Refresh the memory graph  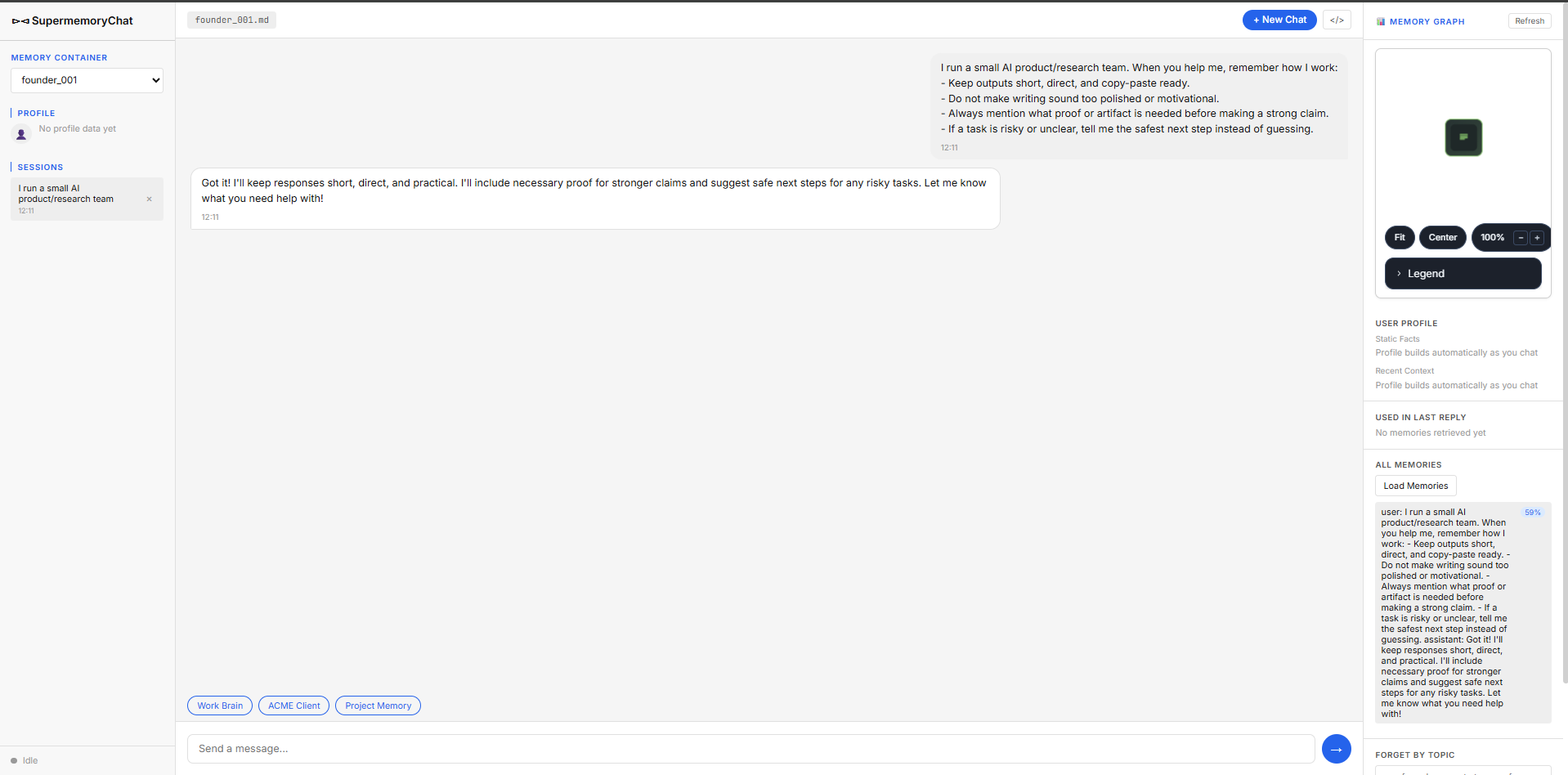click(1529, 21)
